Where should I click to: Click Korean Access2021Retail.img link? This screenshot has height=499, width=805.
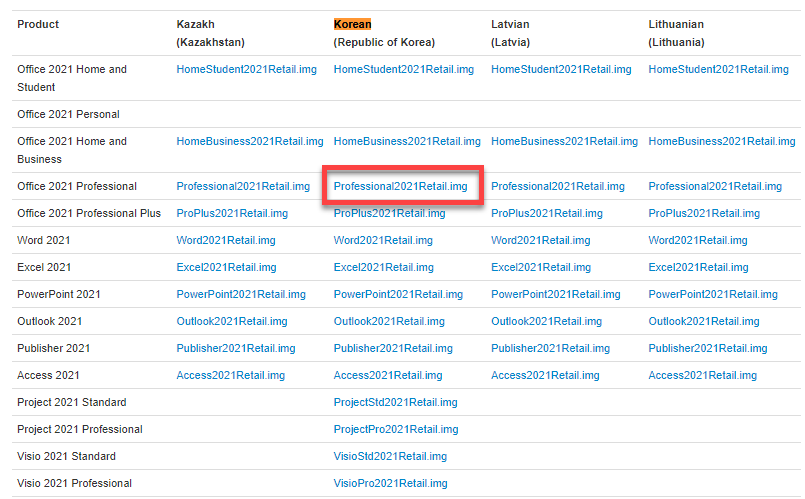point(388,375)
